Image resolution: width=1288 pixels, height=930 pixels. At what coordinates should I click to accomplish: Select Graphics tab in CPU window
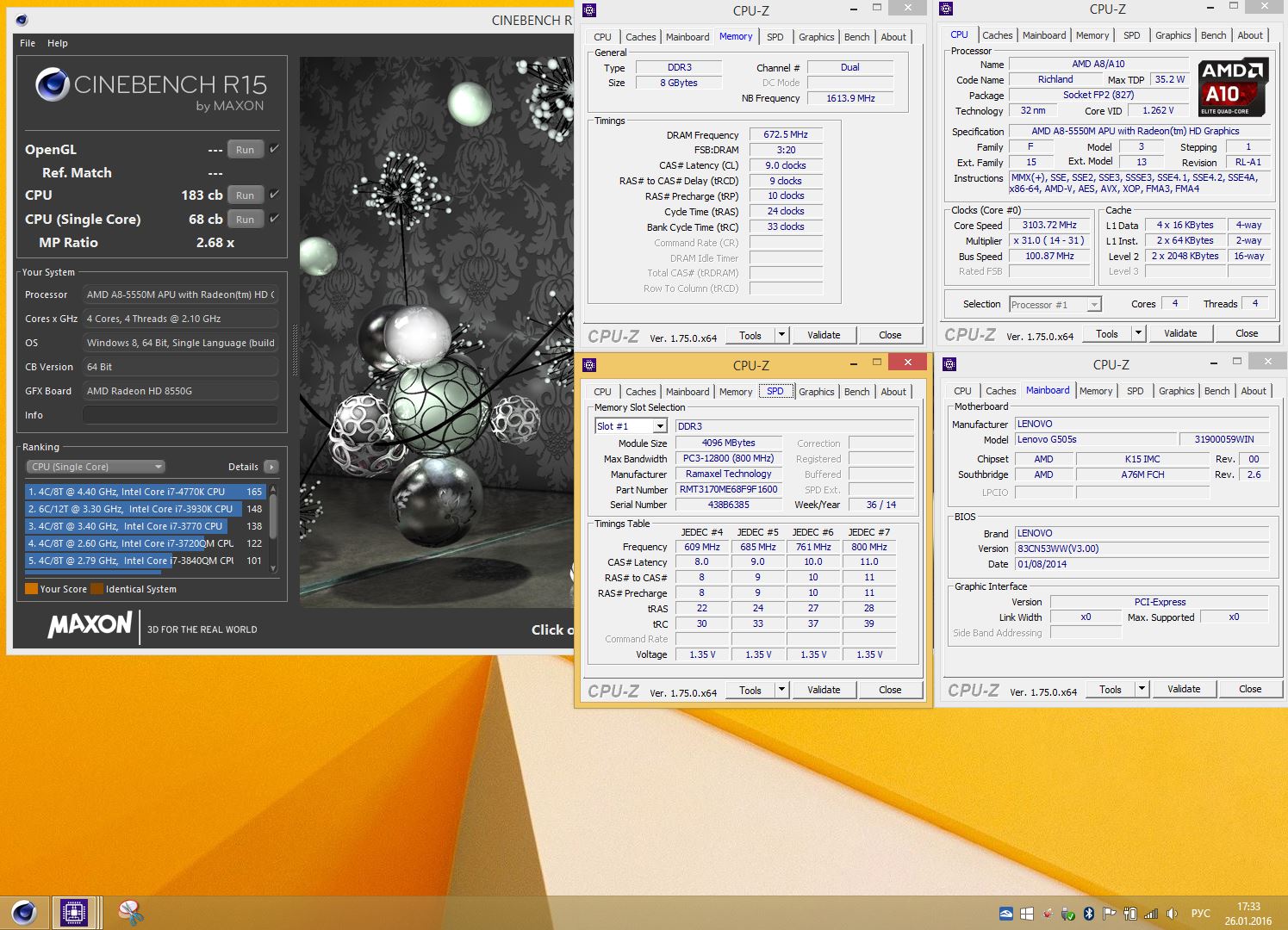[x=1173, y=35]
